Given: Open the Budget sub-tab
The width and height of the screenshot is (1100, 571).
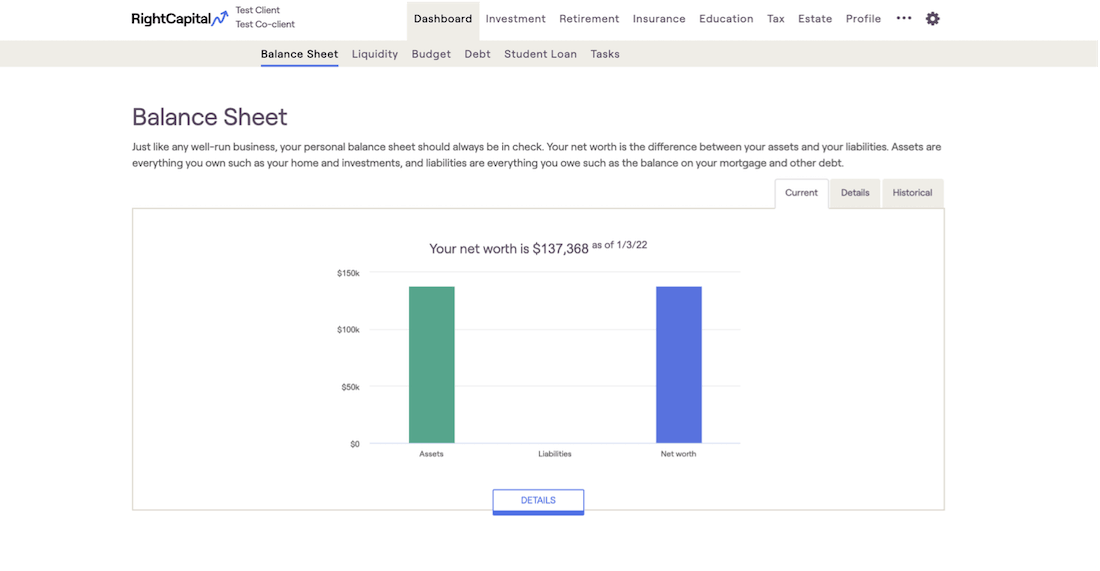Looking at the screenshot, I should tap(431, 54).
